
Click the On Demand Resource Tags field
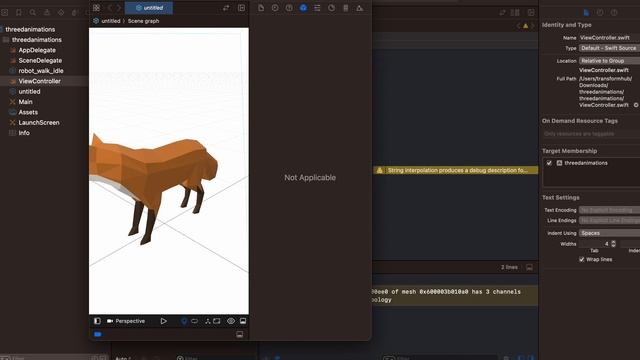coord(591,134)
